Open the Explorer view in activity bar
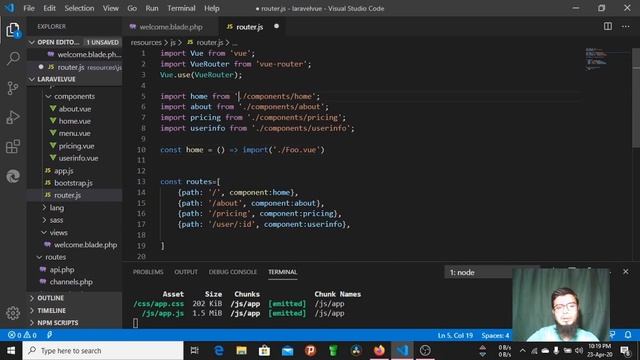Image resolution: width=640 pixels, height=360 pixels. click(13, 30)
